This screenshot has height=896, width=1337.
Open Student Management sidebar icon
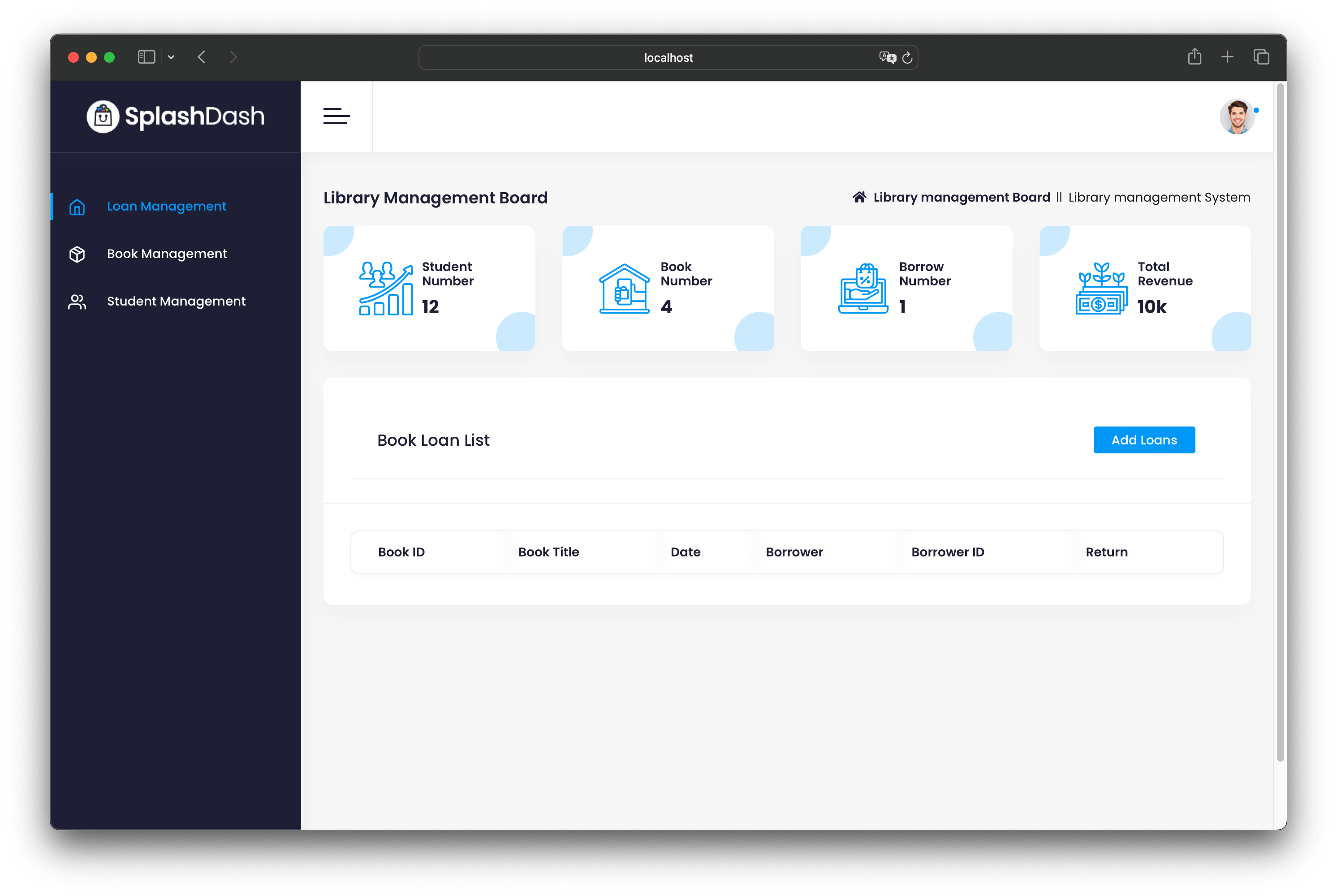(x=77, y=301)
